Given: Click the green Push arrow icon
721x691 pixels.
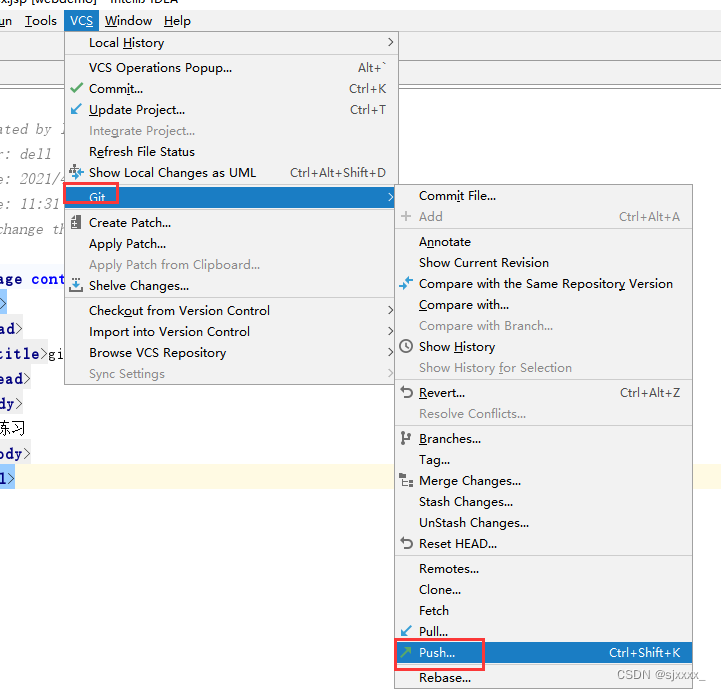Looking at the screenshot, I should (406, 651).
